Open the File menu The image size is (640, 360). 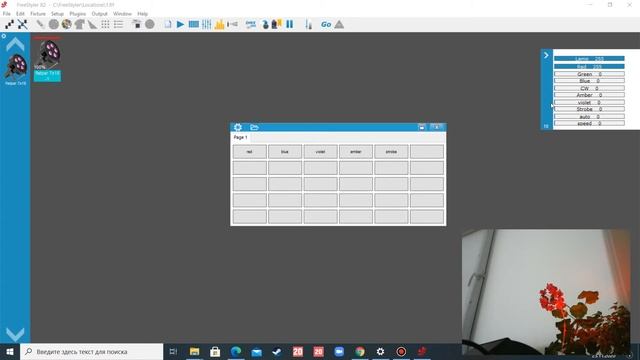(x=7, y=14)
